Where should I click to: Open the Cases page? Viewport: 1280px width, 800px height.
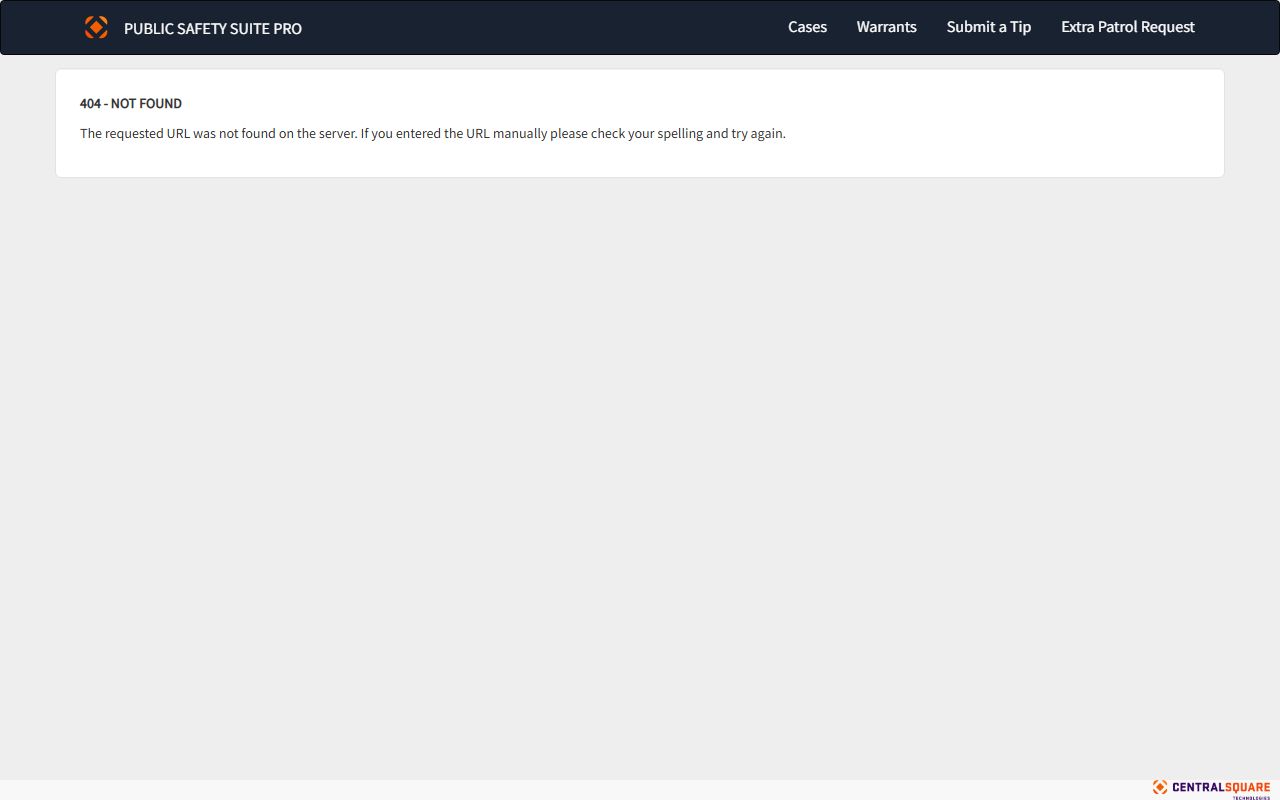point(807,27)
